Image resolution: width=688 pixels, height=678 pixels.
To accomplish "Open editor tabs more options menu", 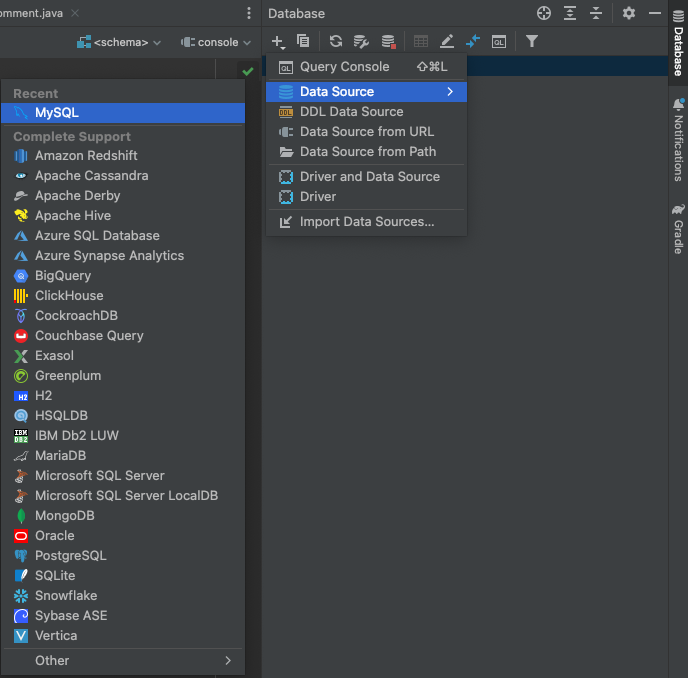I will [249, 13].
